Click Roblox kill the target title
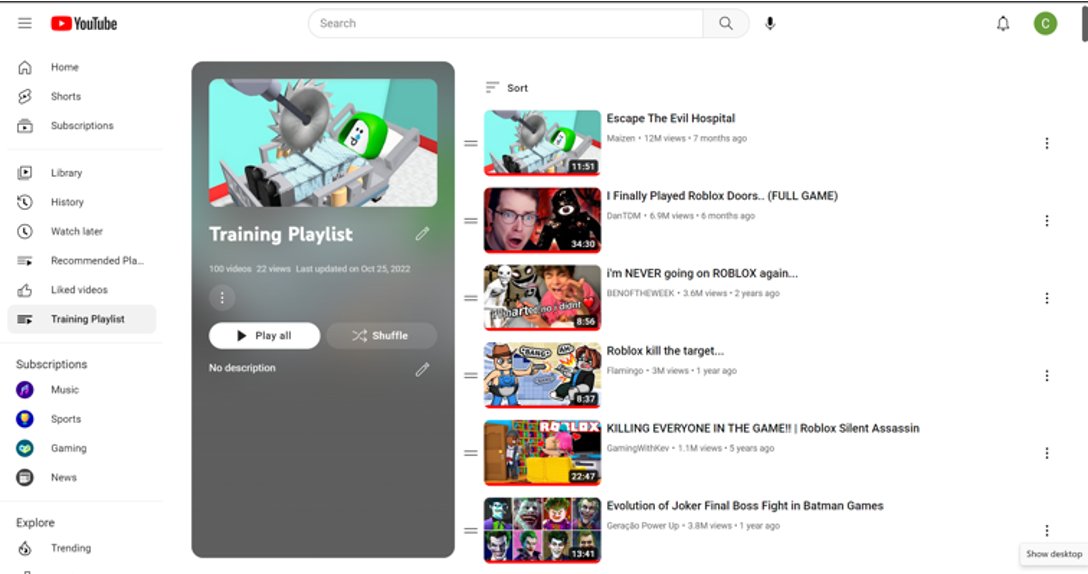 point(665,351)
